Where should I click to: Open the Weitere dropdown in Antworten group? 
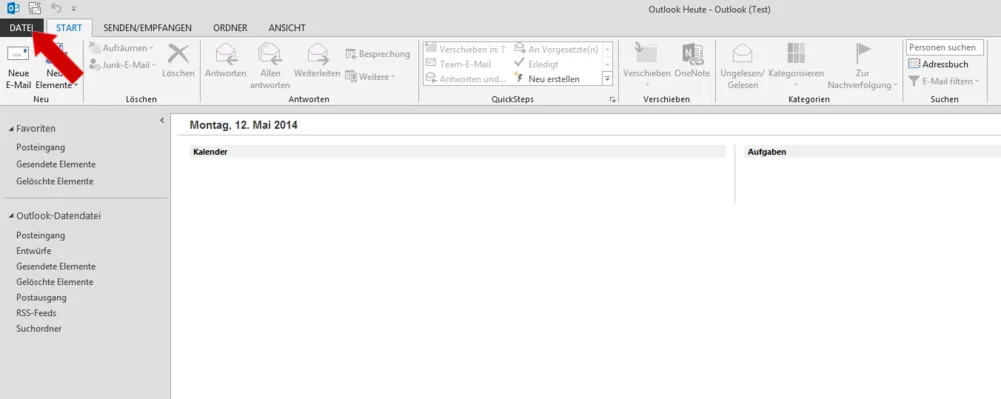coord(370,76)
